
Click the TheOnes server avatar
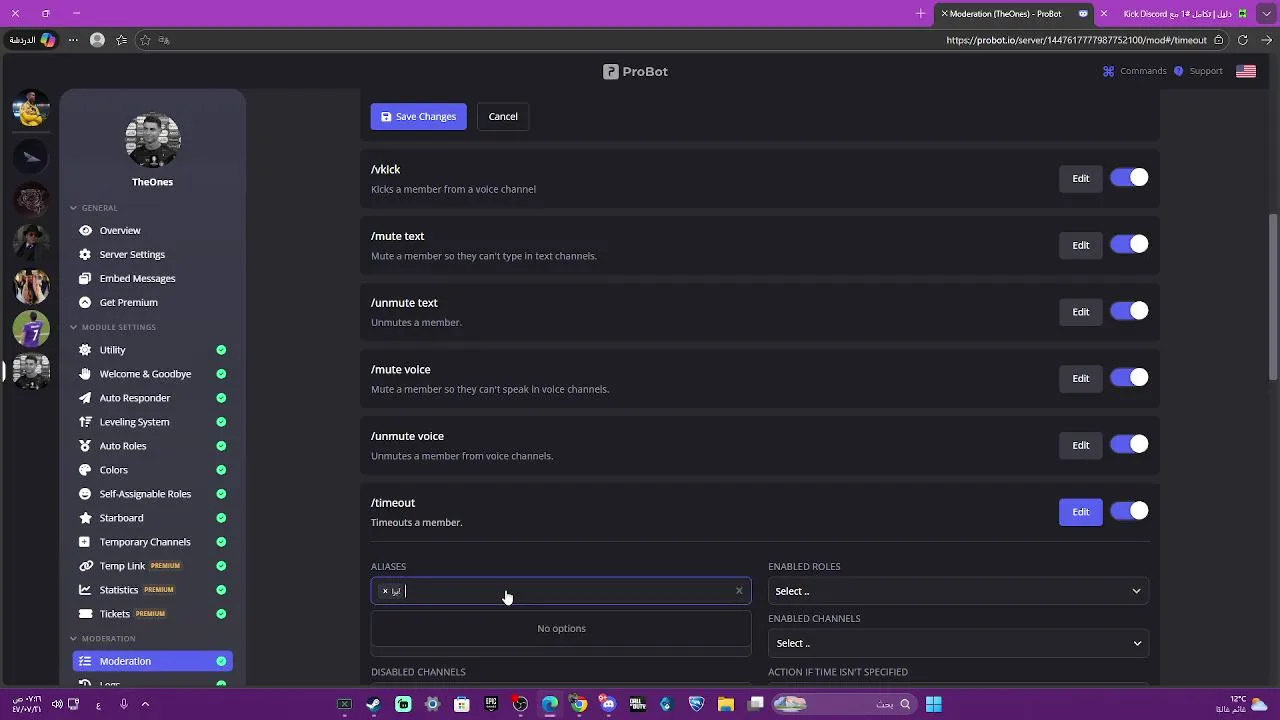(x=153, y=140)
